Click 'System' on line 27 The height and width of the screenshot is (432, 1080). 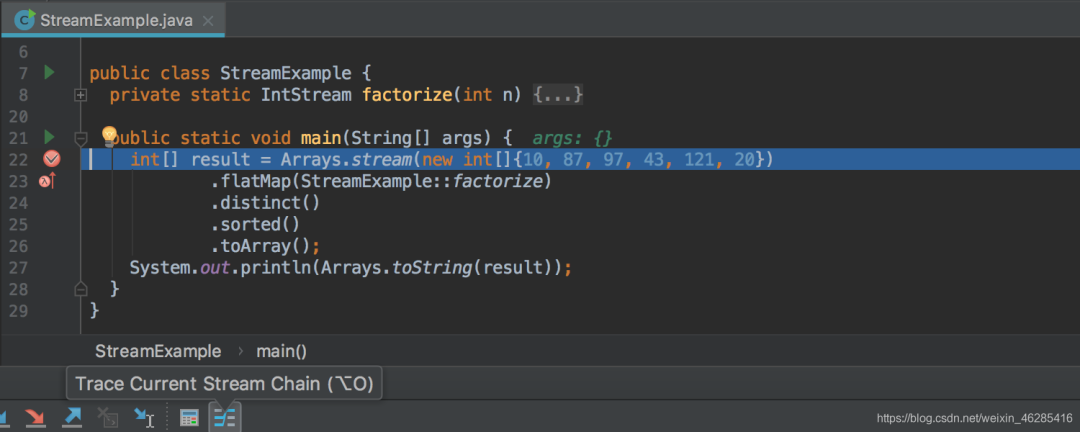click(160, 267)
